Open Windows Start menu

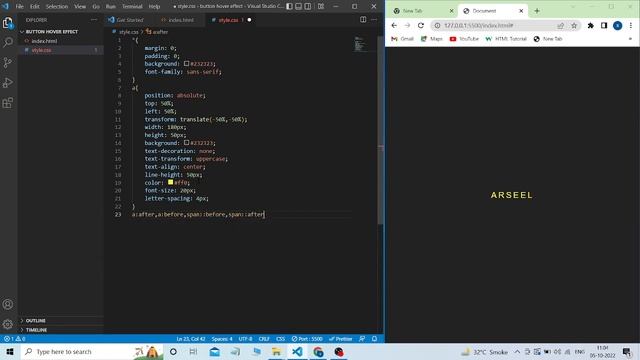(x=10, y=351)
